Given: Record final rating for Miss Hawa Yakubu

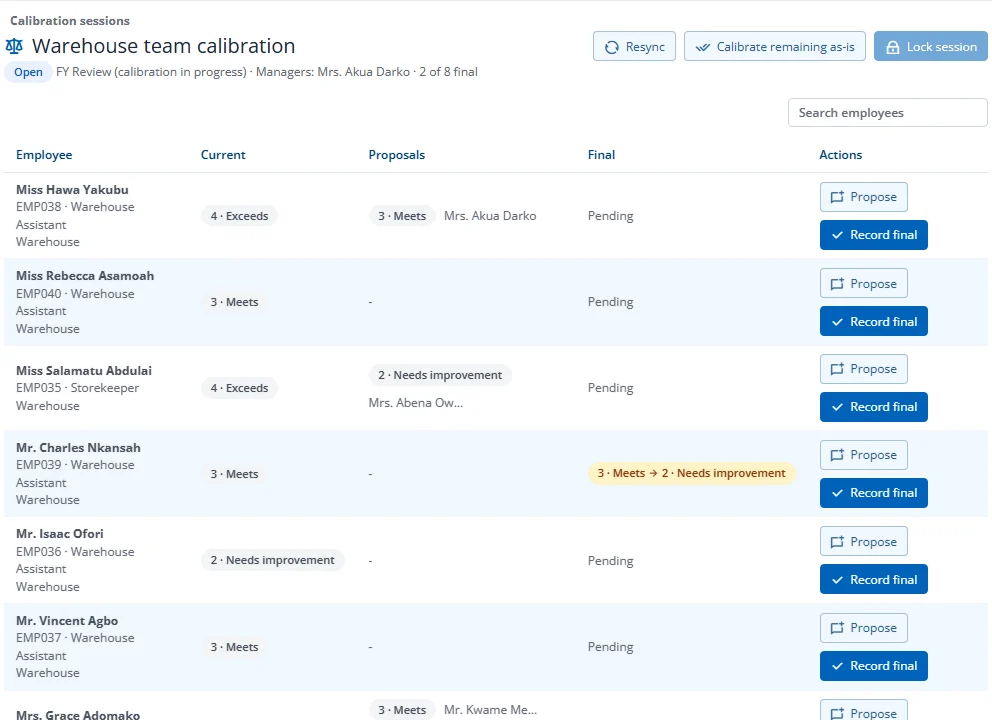Looking at the screenshot, I should click(873, 235).
